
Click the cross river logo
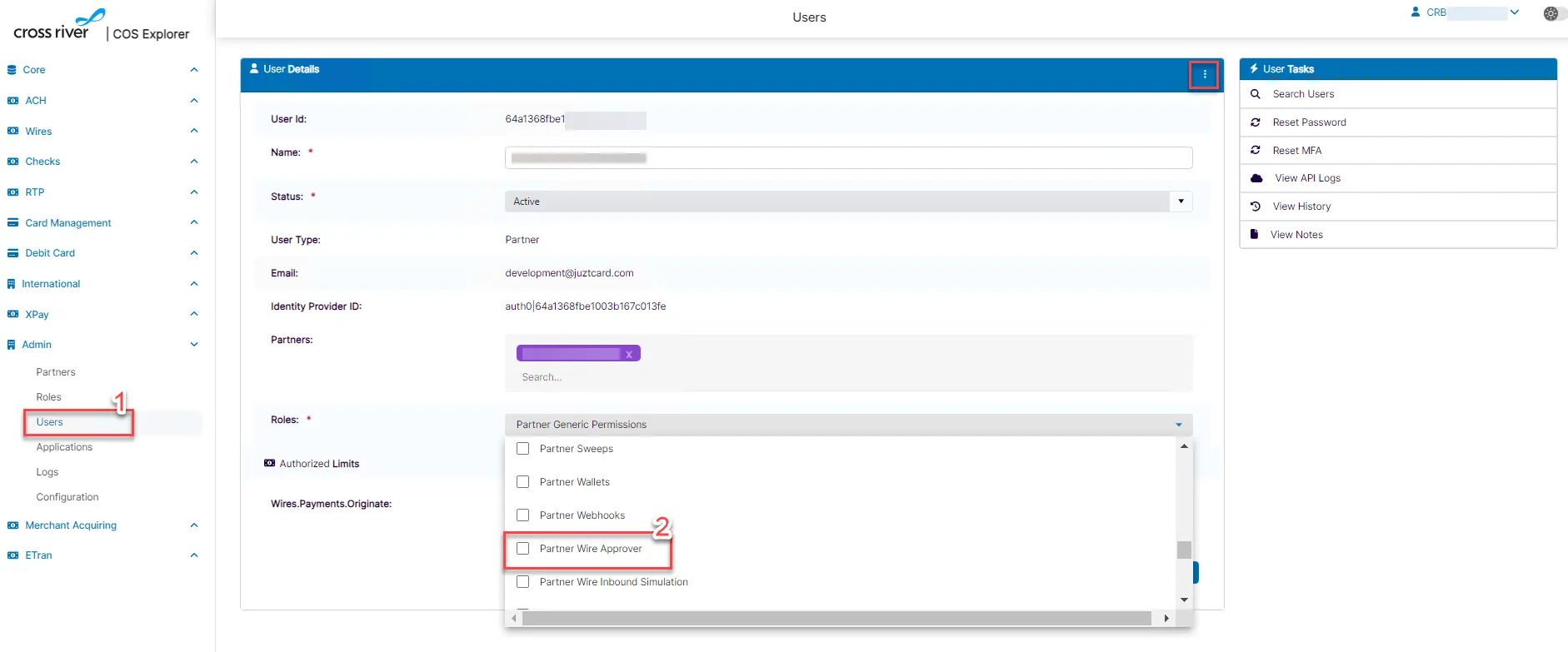tap(58, 26)
